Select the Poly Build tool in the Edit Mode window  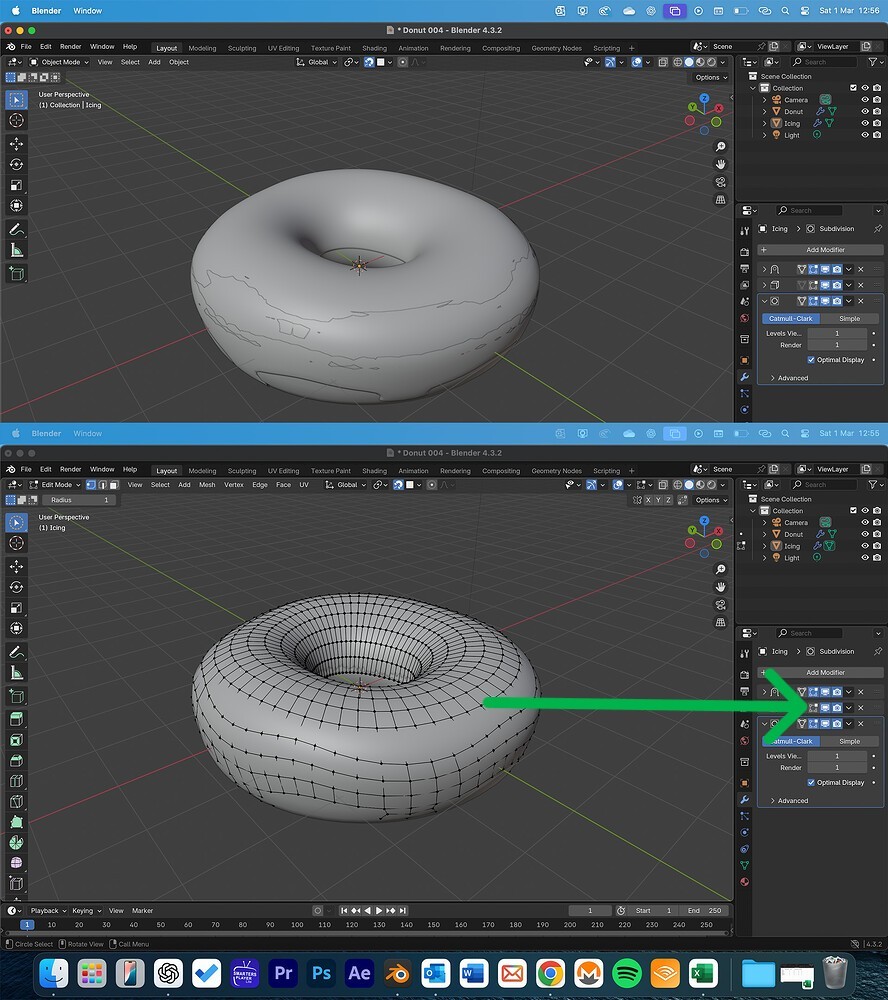(17, 822)
